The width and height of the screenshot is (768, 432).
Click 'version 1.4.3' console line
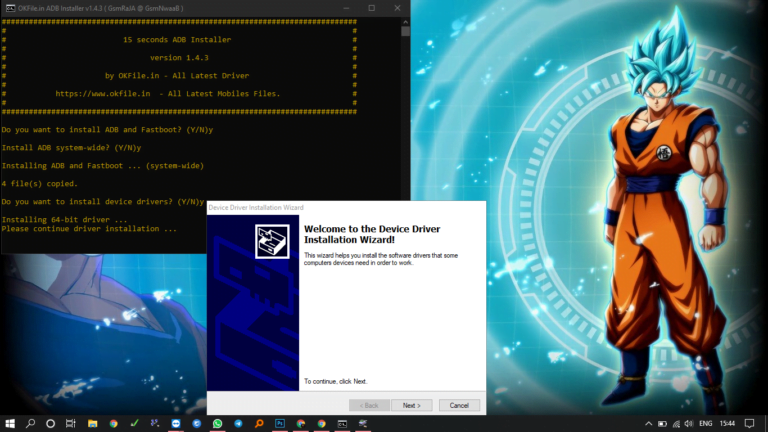pyautogui.click(x=179, y=58)
